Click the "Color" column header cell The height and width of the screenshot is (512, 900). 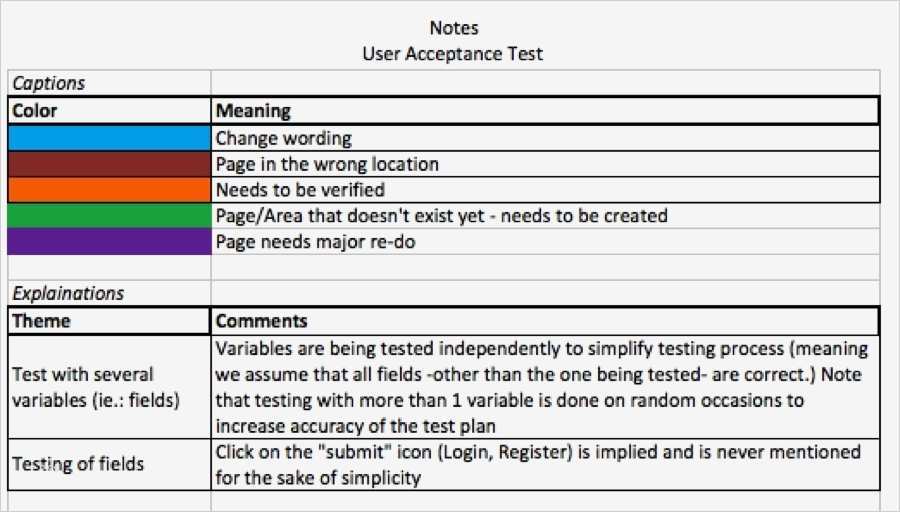click(x=108, y=111)
